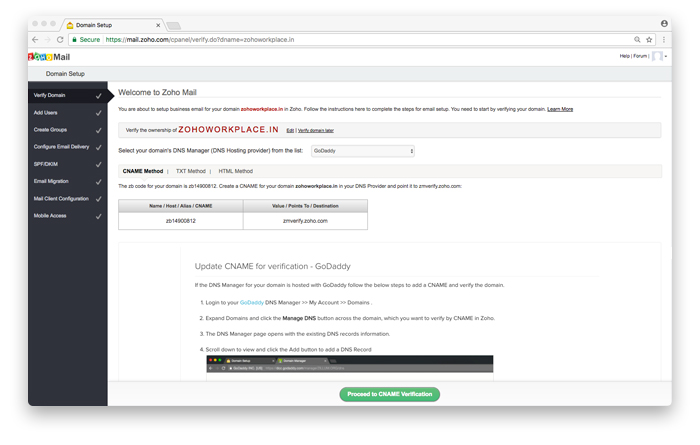Image resolution: width=700 pixels, height=445 pixels.
Task: Click Verify domain later link
Action: pyautogui.click(x=316, y=130)
